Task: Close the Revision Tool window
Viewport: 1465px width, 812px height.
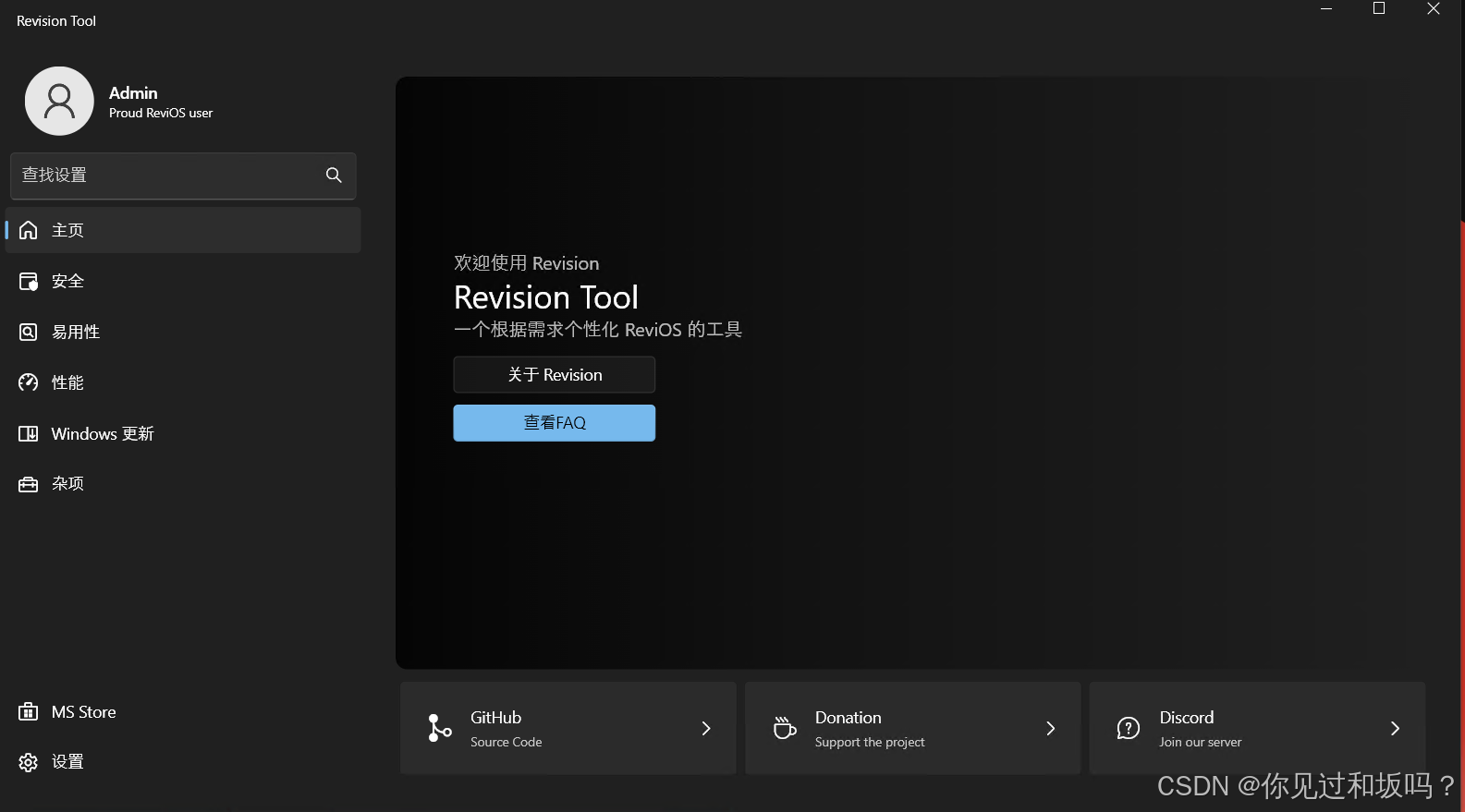Action: [1434, 8]
